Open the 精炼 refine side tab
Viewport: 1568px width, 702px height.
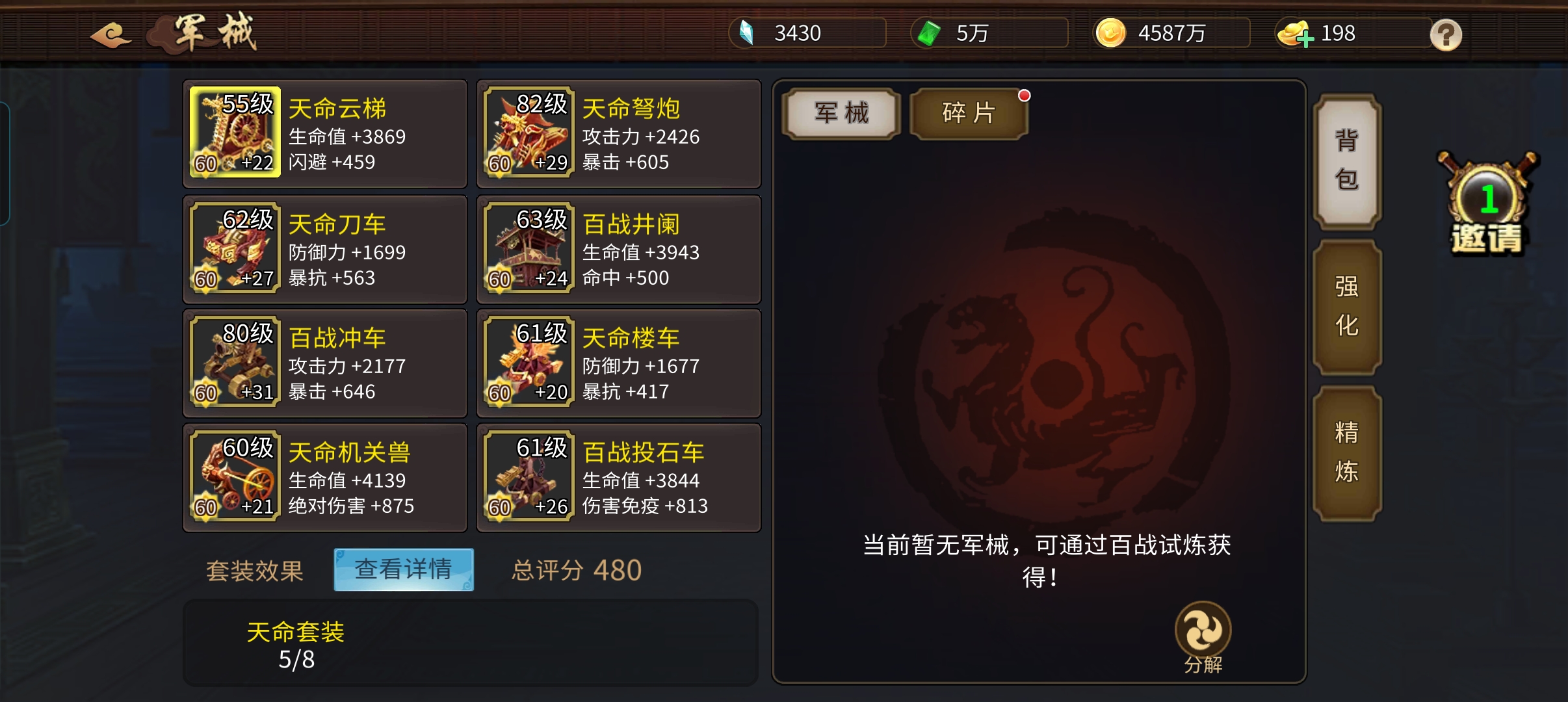pyautogui.click(x=1347, y=453)
